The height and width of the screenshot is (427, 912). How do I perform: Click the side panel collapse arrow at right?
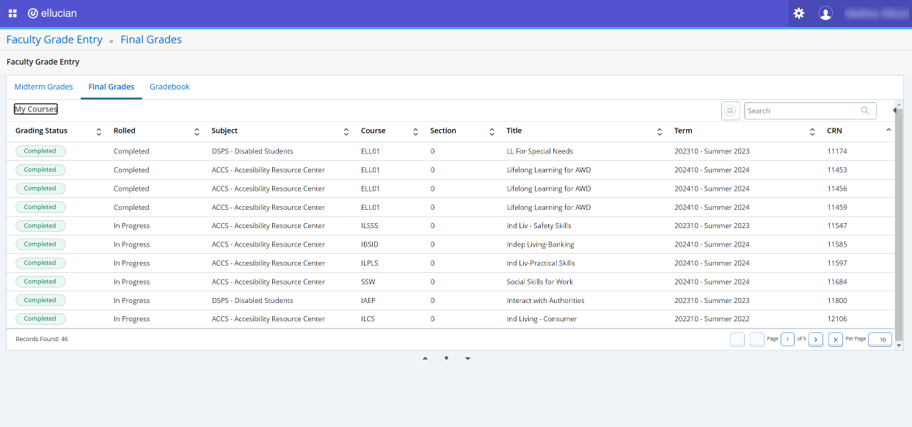pyautogui.click(x=895, y=110)
